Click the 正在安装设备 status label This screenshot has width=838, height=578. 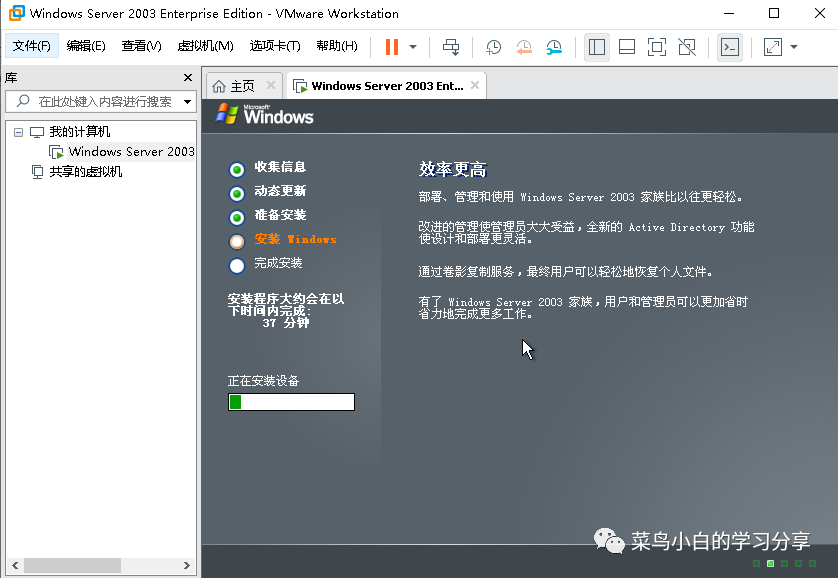tap(263, 381)
